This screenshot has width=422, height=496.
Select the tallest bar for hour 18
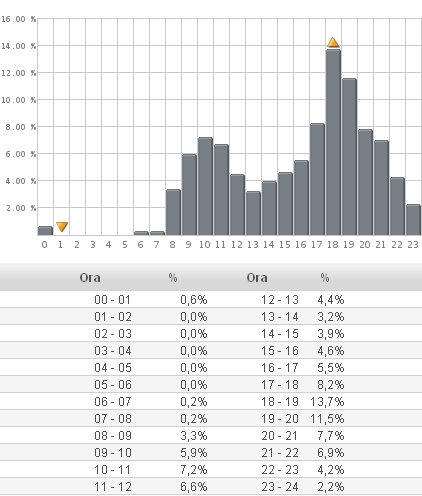[x=333, y=142]
